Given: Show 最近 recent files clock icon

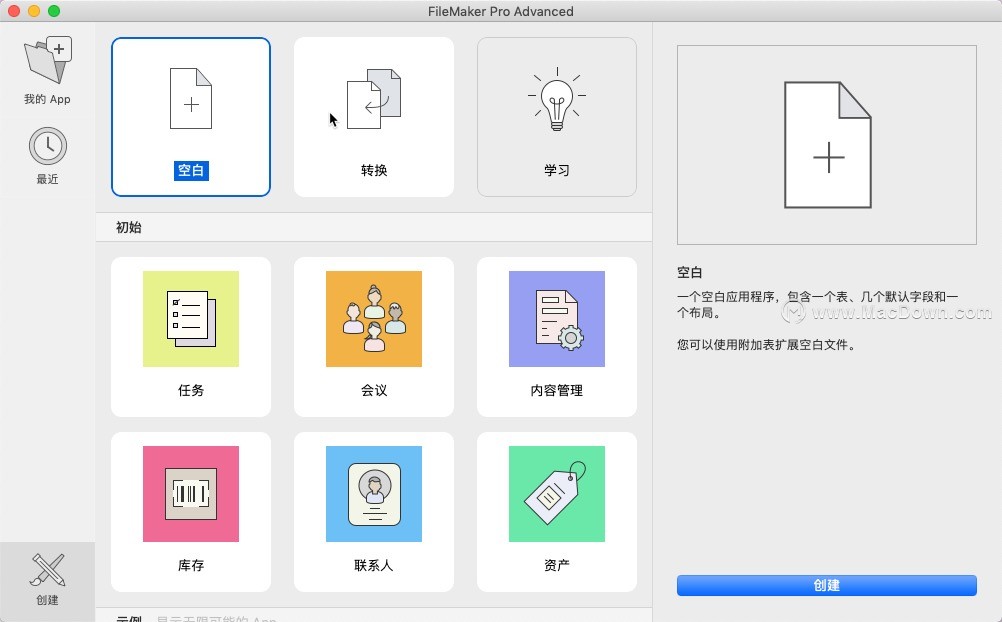Looking at the screenshot, I should pos(47,146).
